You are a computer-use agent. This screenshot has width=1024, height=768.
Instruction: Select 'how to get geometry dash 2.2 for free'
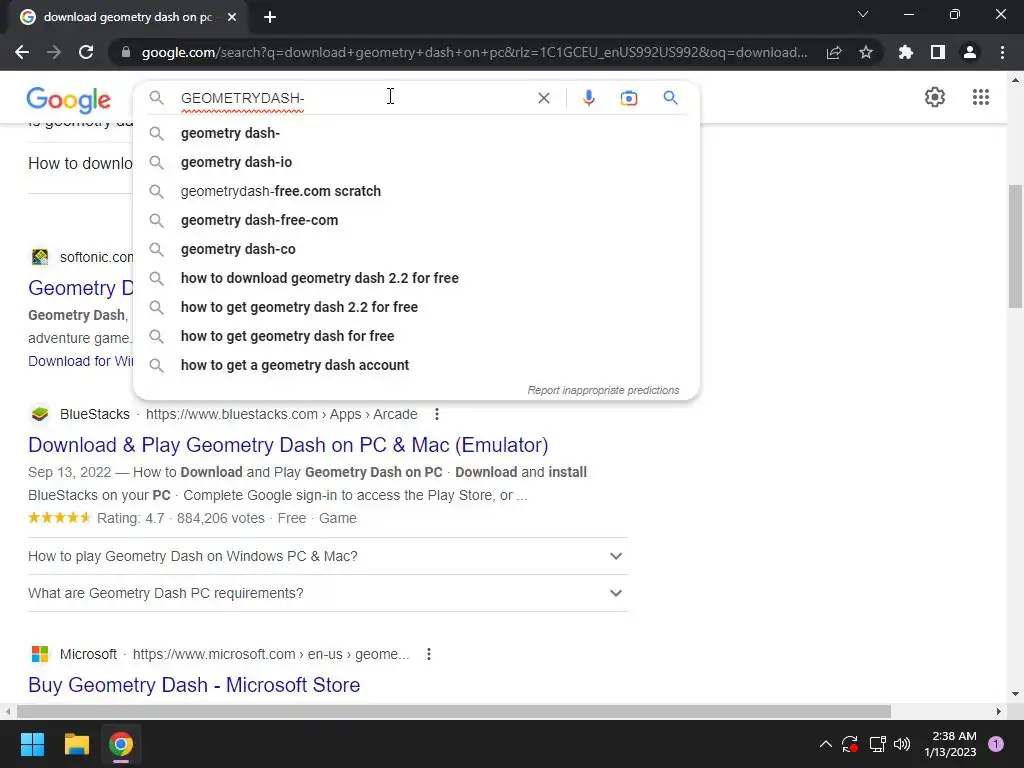416,307
